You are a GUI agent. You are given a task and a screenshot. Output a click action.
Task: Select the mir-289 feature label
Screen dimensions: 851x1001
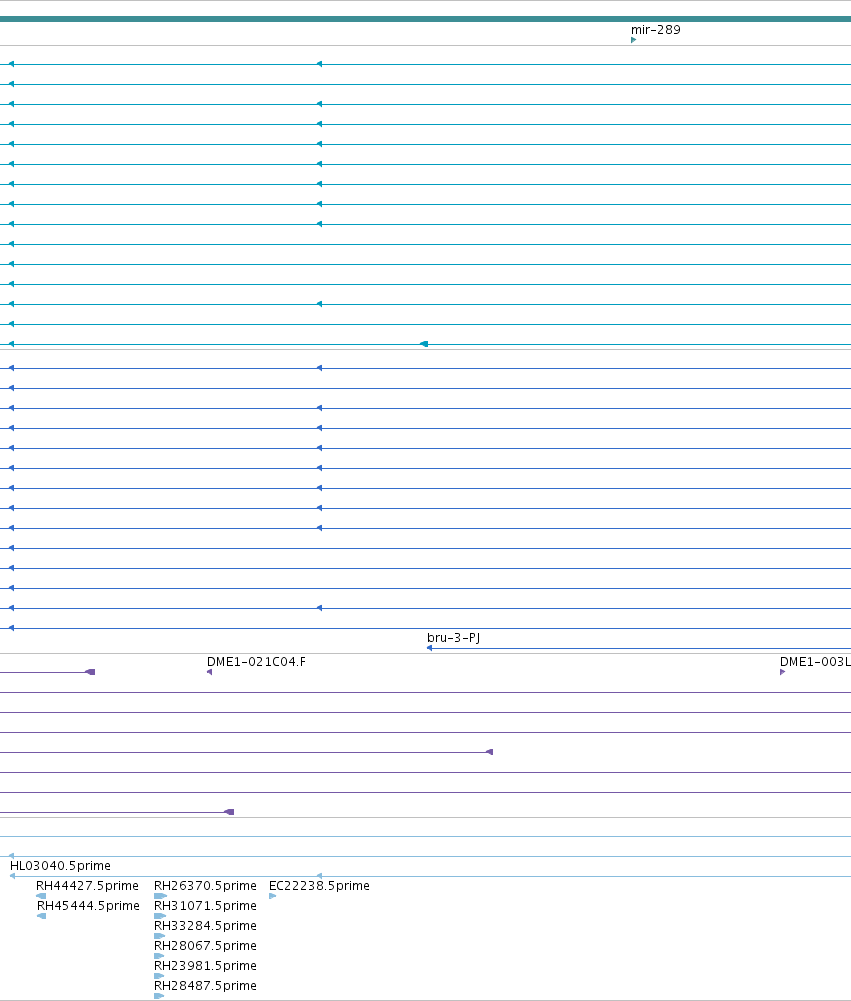[656, 29]
